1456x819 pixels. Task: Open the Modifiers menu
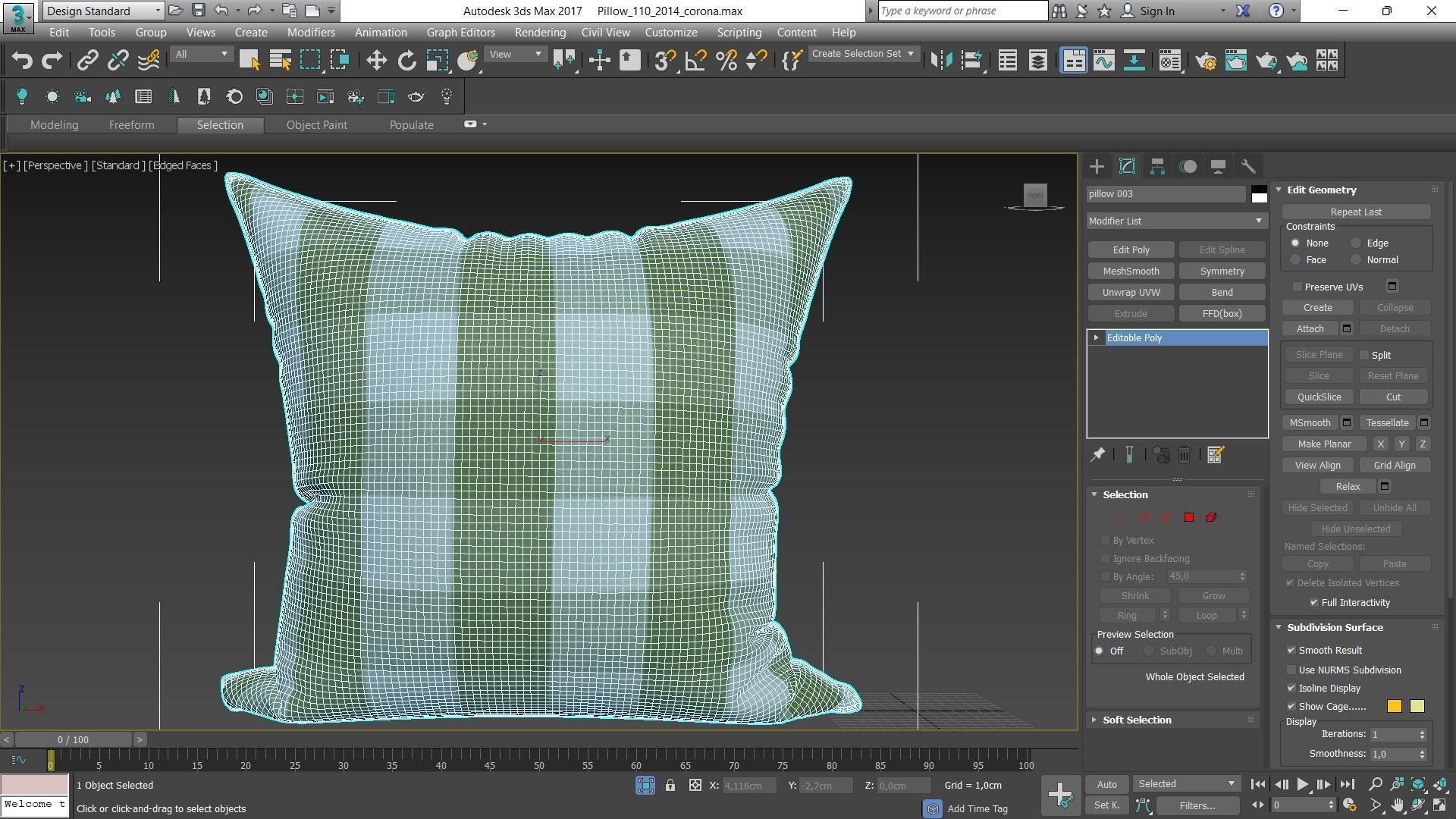tap(311, 33)
